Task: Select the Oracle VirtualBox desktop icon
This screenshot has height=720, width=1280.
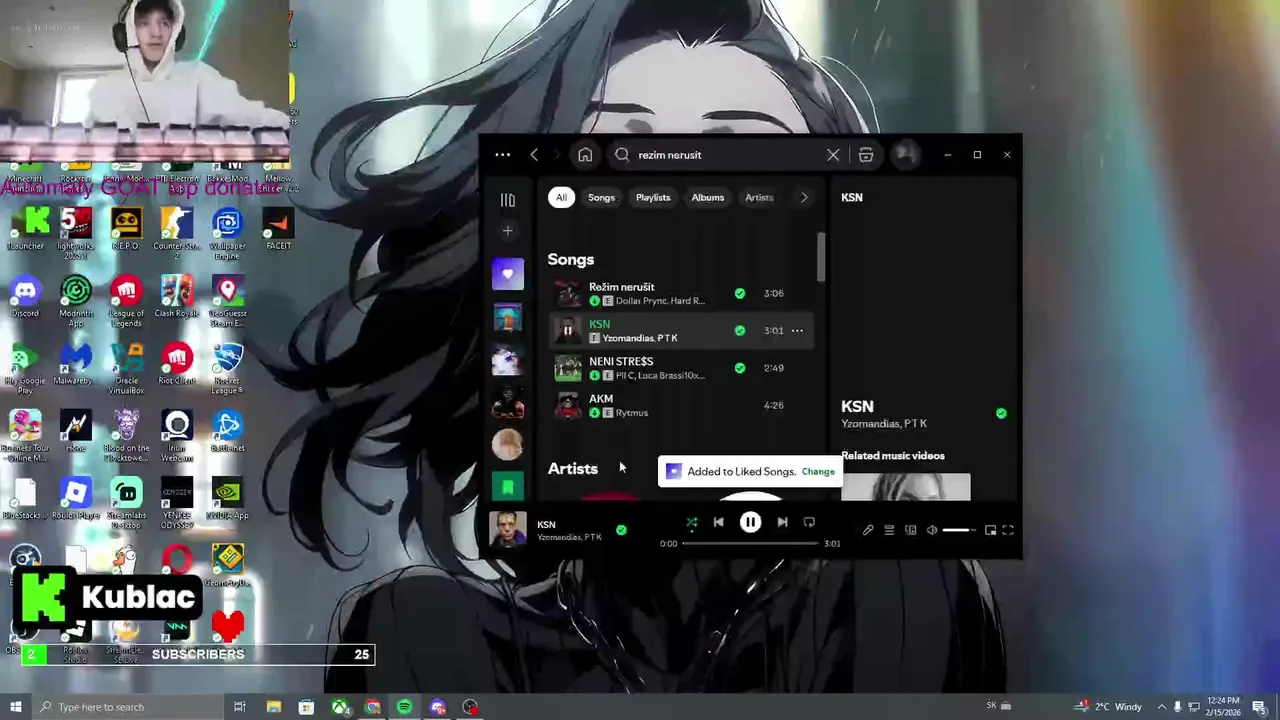Action: click(126, 368)
